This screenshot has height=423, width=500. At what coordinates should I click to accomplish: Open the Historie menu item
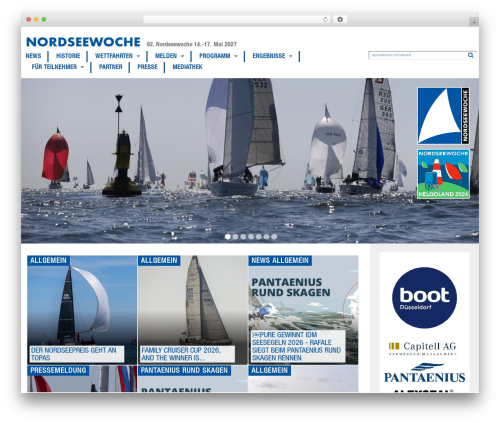tap(68, 56)
